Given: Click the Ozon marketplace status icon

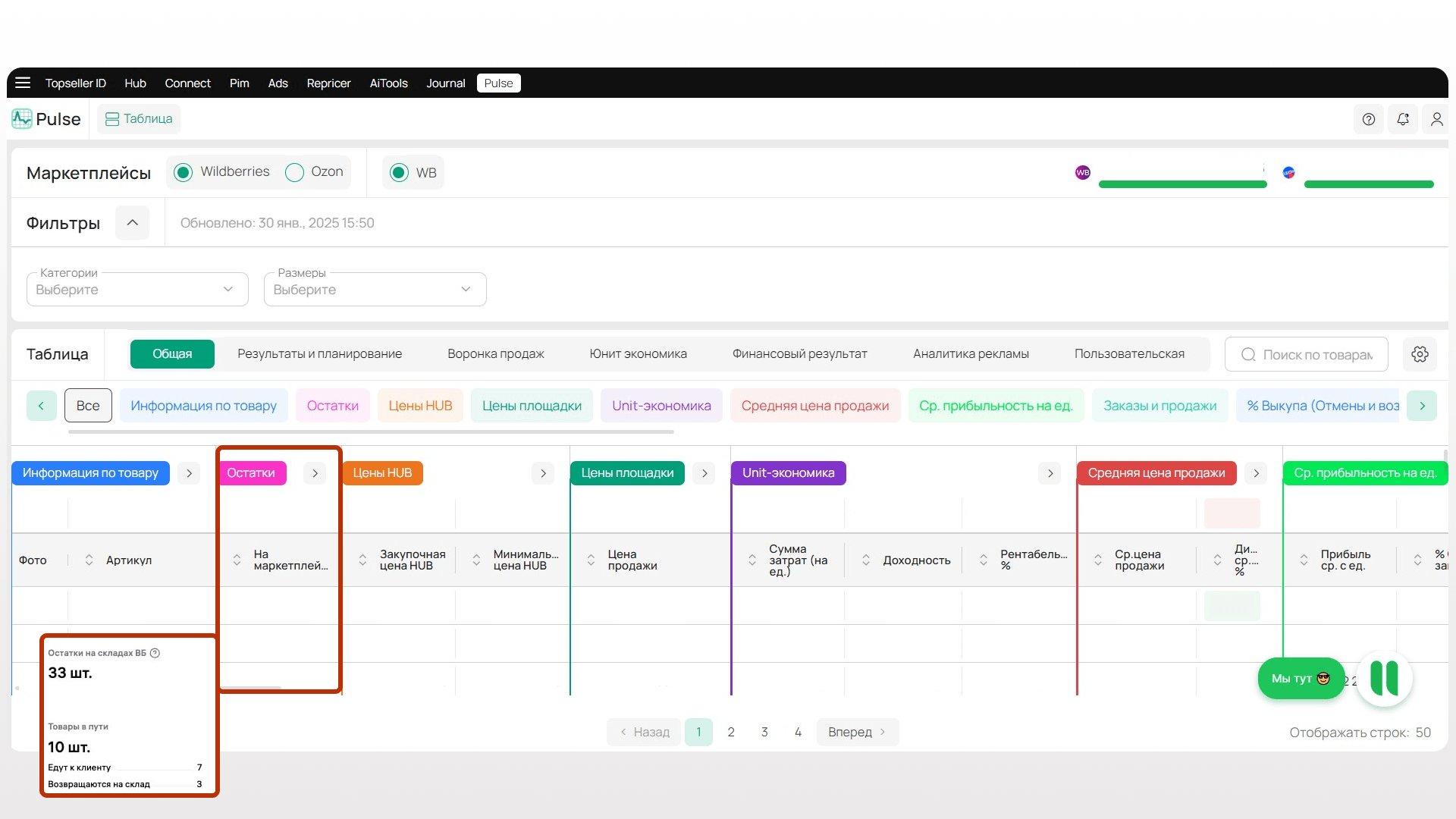Looking at the screenshot, I should [x=1288, y=172].
